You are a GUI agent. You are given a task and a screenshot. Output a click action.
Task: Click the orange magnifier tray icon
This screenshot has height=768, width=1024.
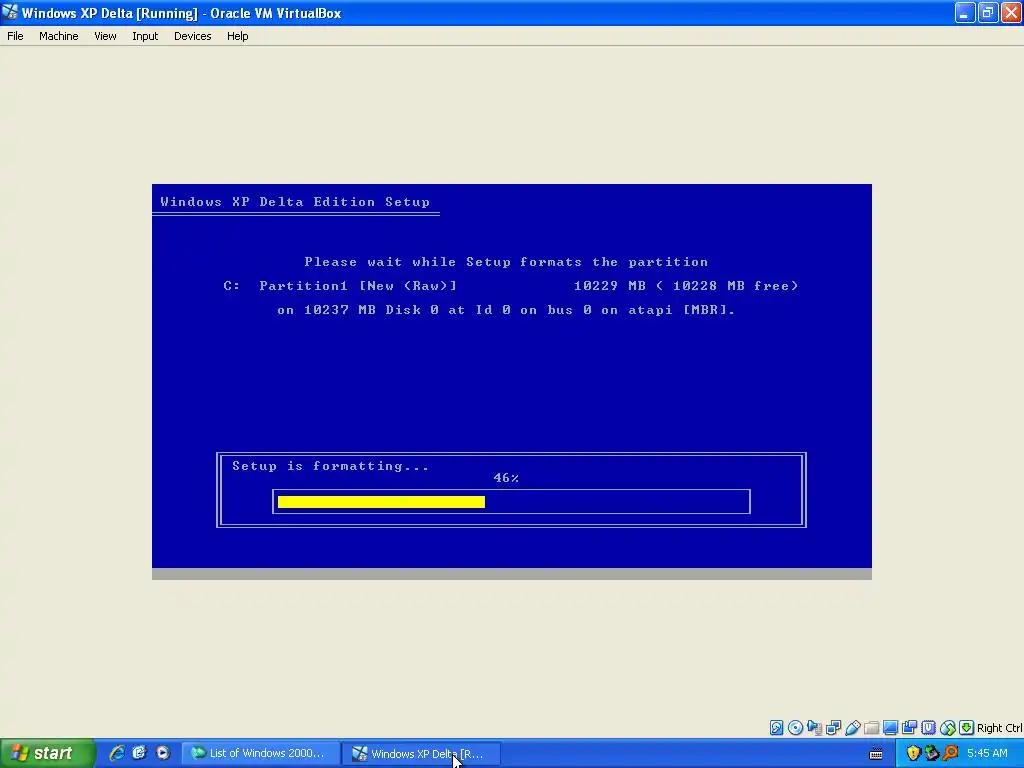coord(950,753)
